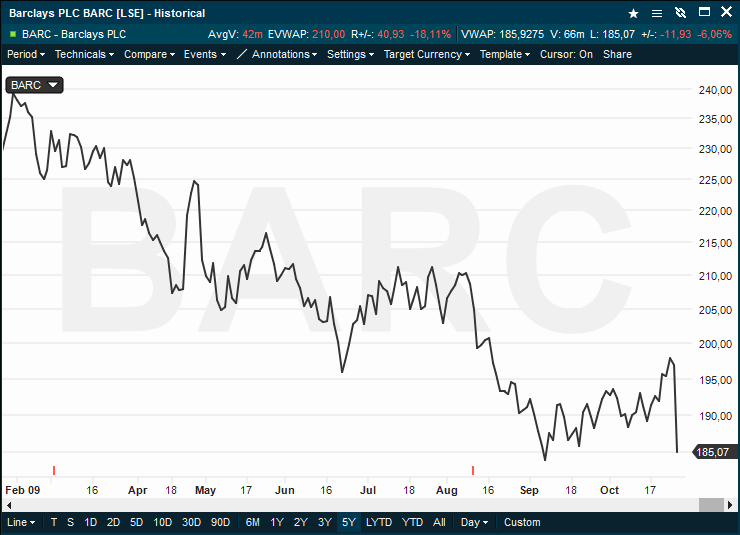The height and width of the screenshot is (535, 740).
Task: Open the hamburger menu icon in title bar
Action: click(656, 13)
